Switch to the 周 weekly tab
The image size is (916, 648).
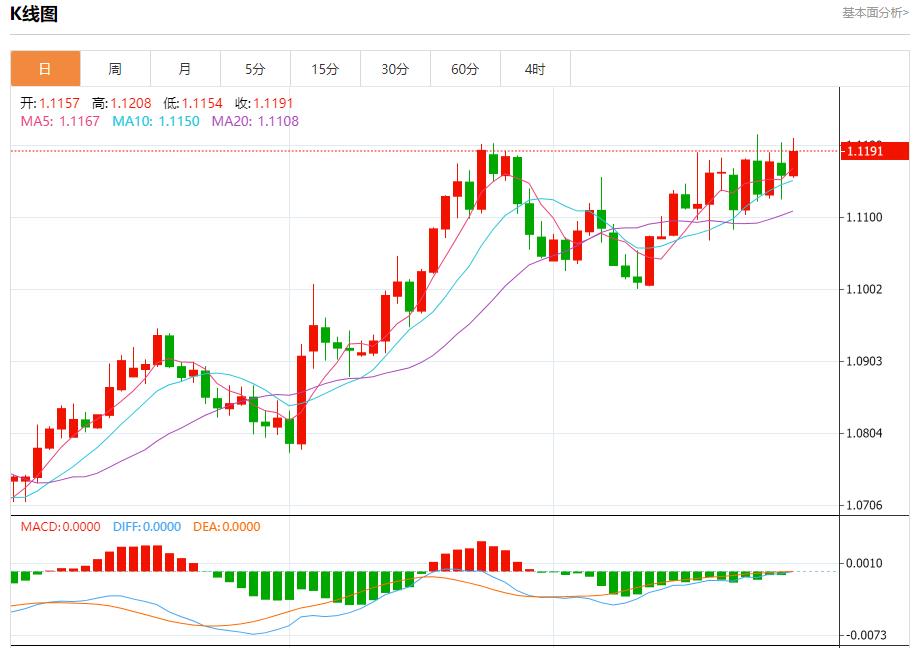coord(115,69)
